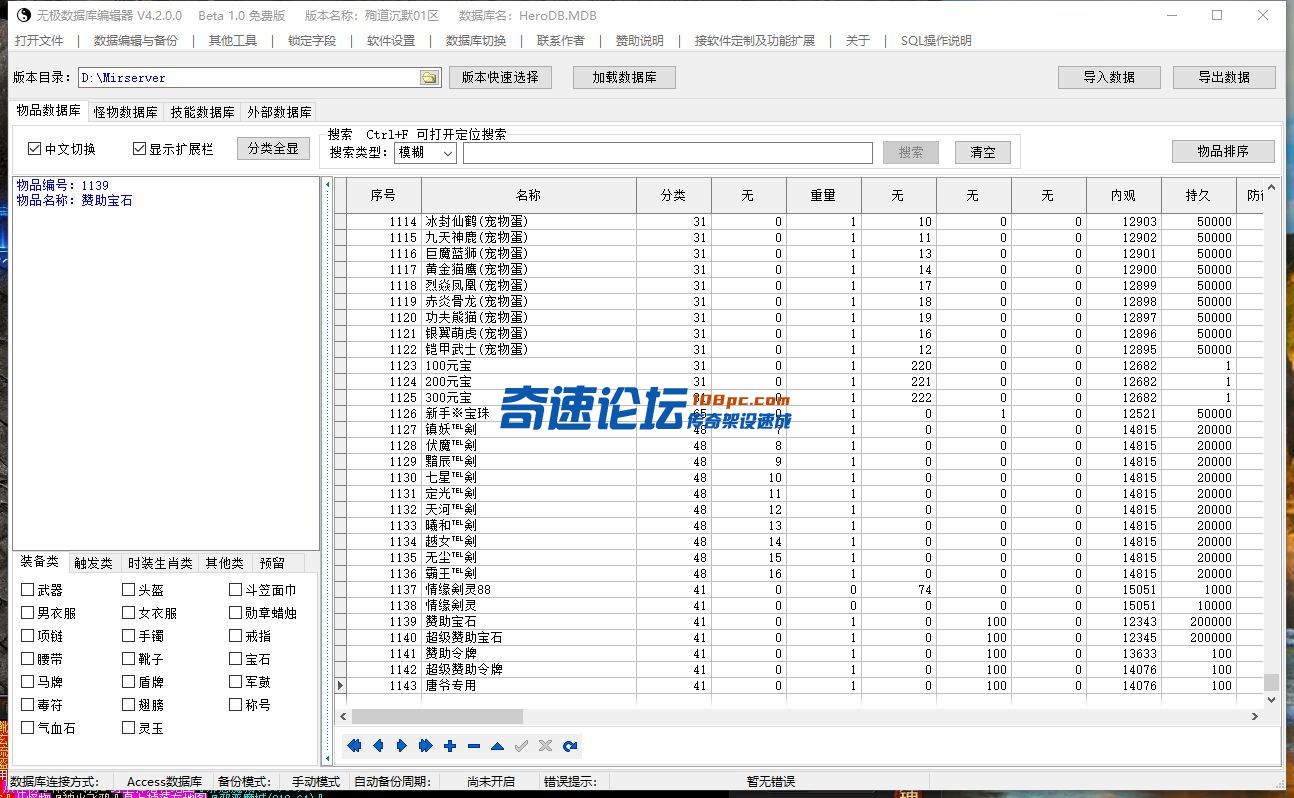Click the yin-yang app icon in title bar
Screen dimensions: 1294x798
(24, 15)
